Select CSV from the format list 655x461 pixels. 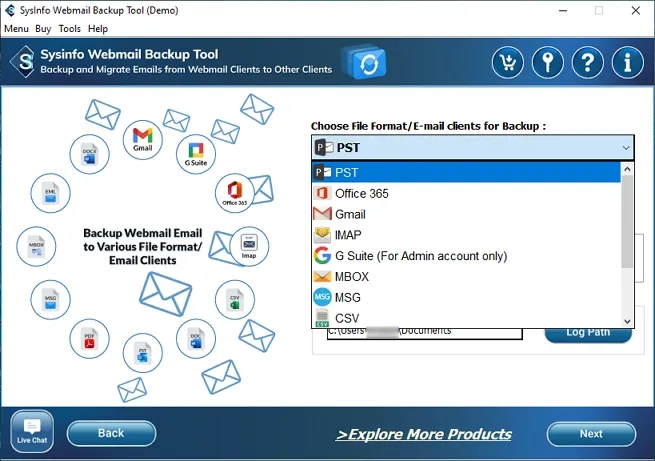(466, 318)
